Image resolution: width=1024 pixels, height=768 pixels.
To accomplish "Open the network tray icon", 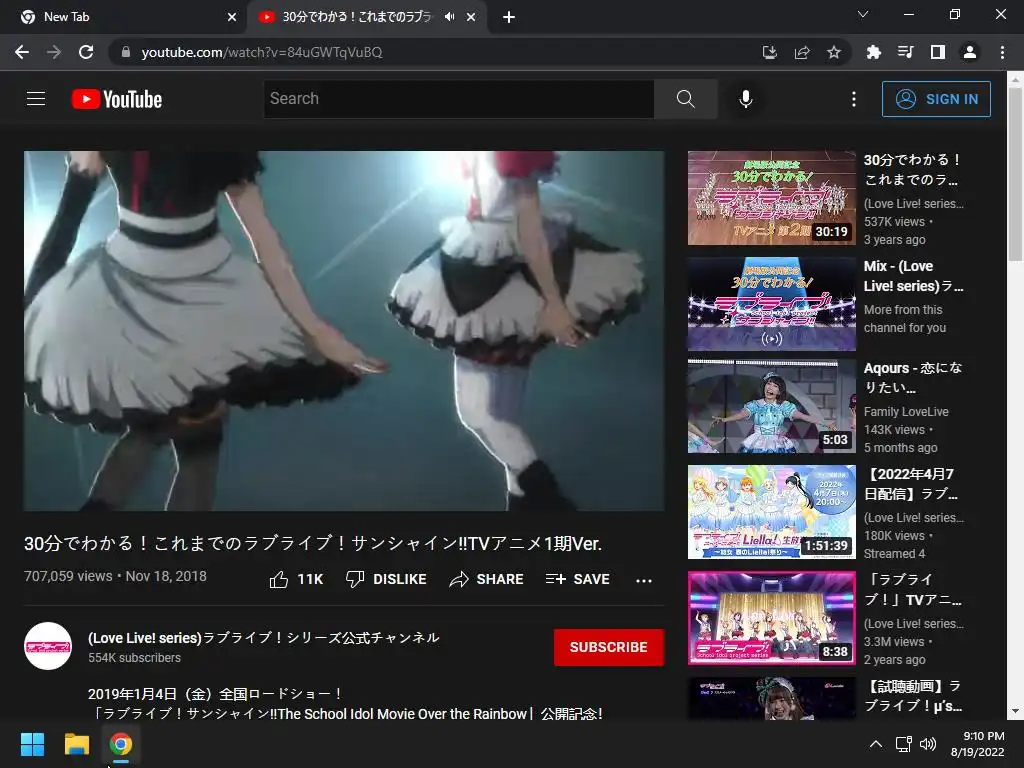I will (x=904, y=744).
